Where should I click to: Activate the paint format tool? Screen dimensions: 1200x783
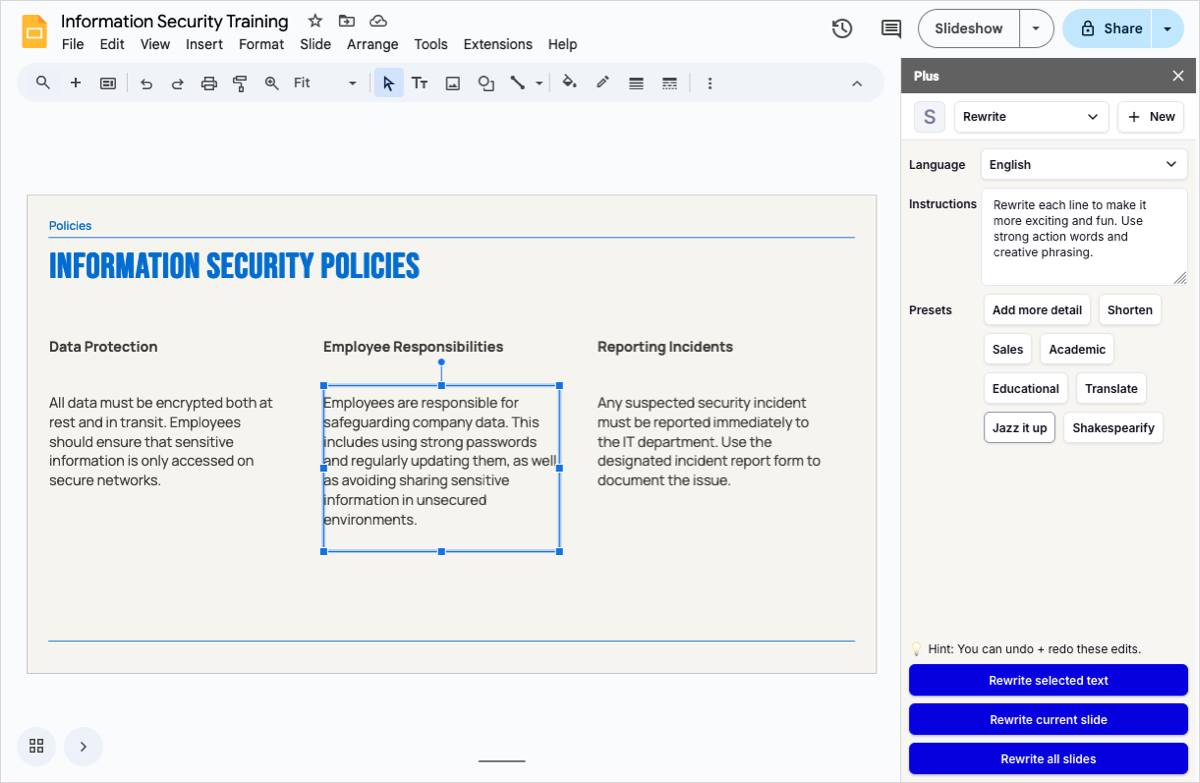[240, 83]
